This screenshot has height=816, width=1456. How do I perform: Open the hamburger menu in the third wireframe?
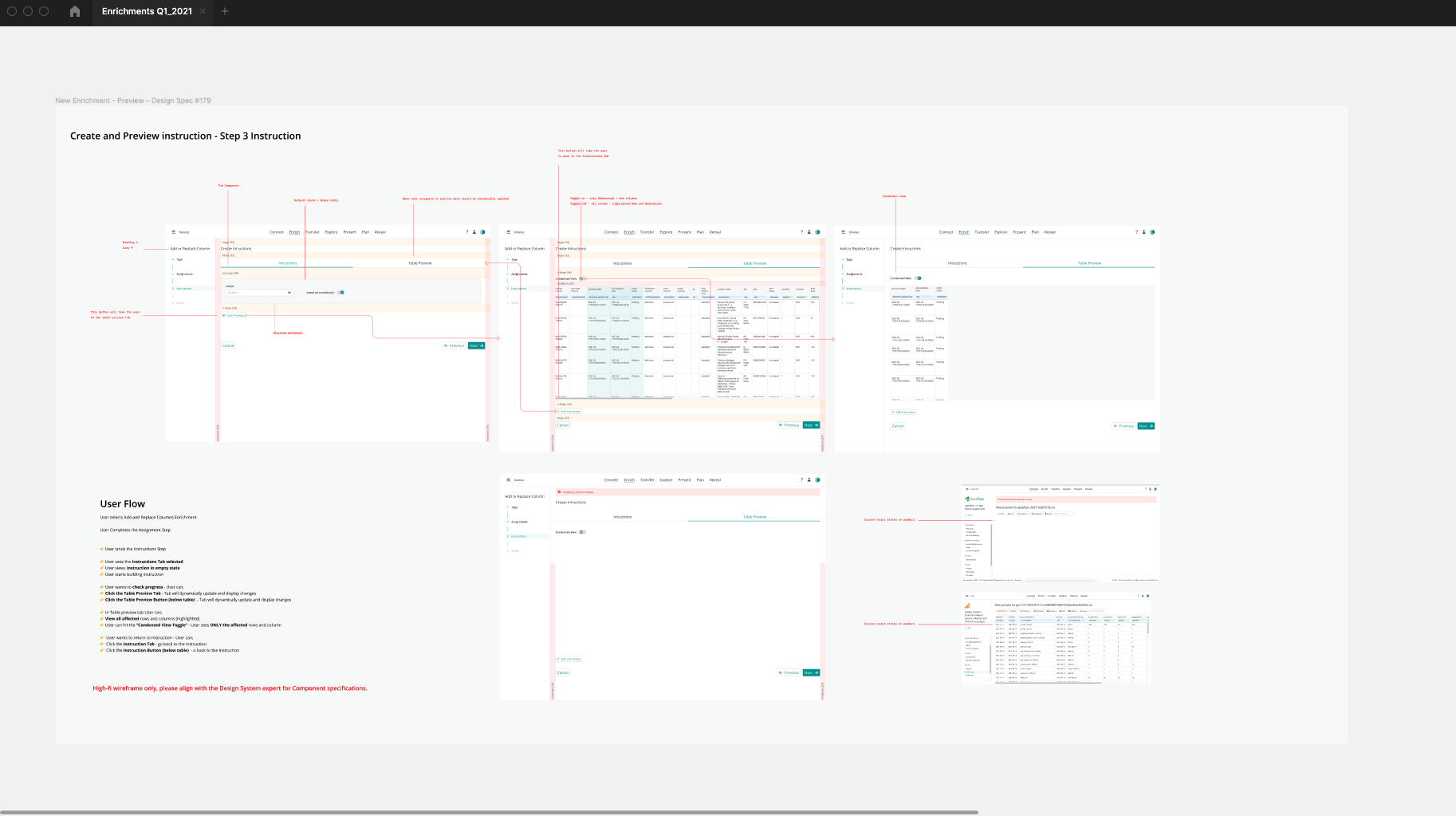(x=844, y=232)
